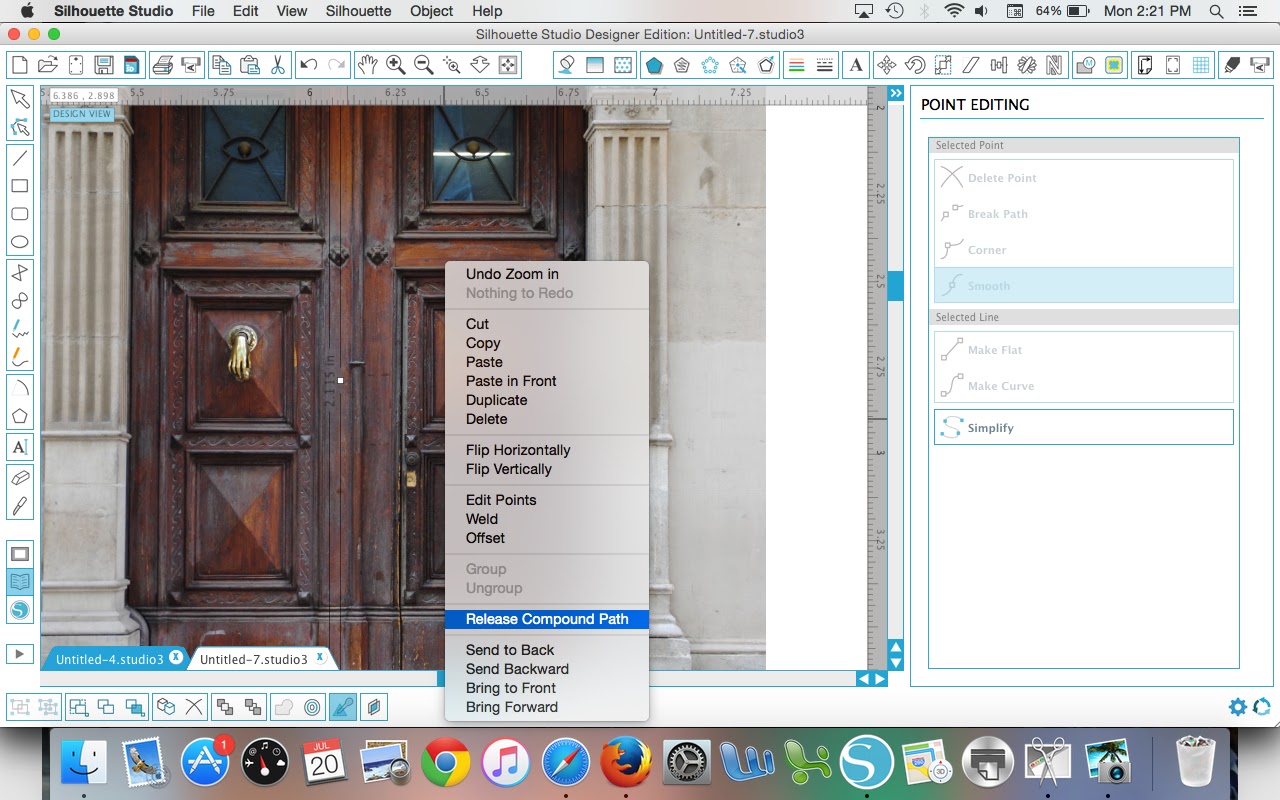Save the file using floppy disk icon
Viewport: 1280px width, 800px height.
tap(103, 65)
